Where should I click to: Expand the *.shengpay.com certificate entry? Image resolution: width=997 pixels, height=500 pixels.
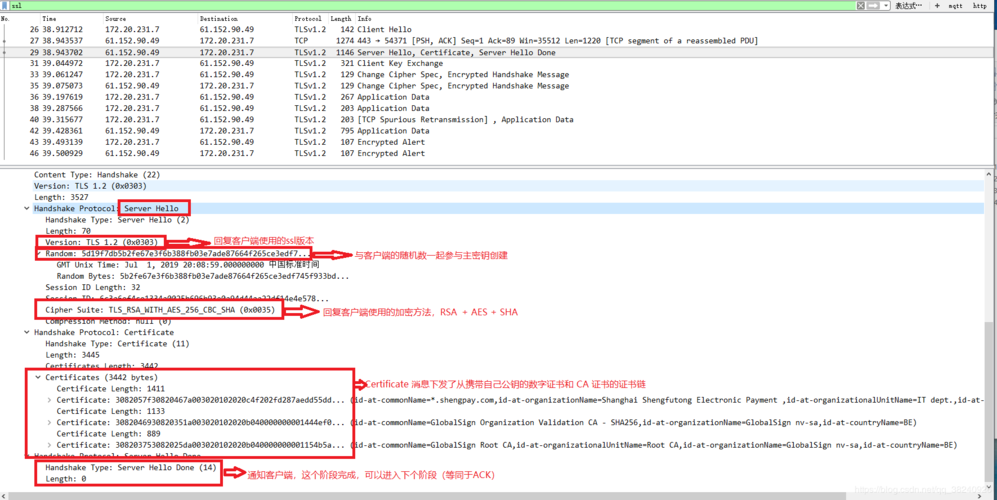pos(50,400)
